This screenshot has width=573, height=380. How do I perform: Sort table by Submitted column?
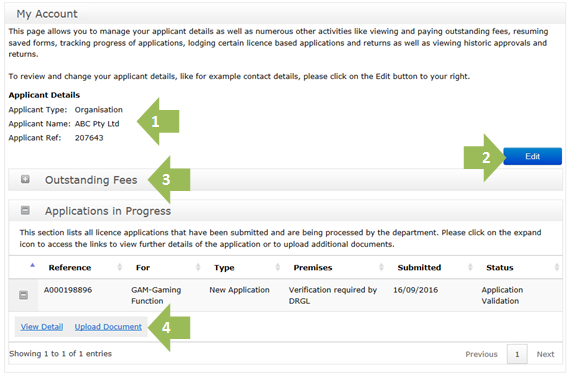click(x=419, y=267)
